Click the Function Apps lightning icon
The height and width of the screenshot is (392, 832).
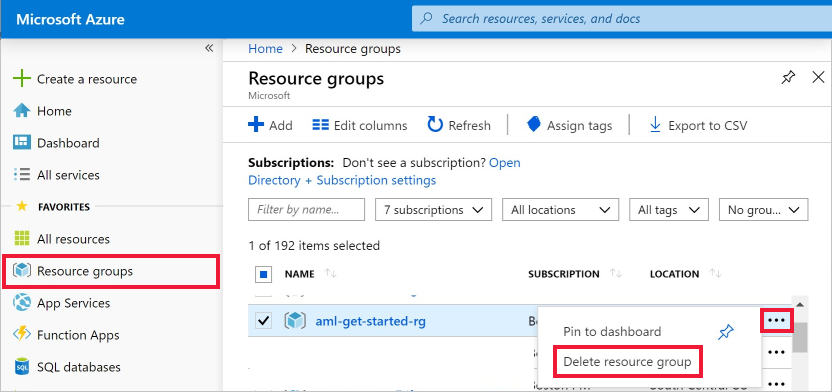point(22,335)
